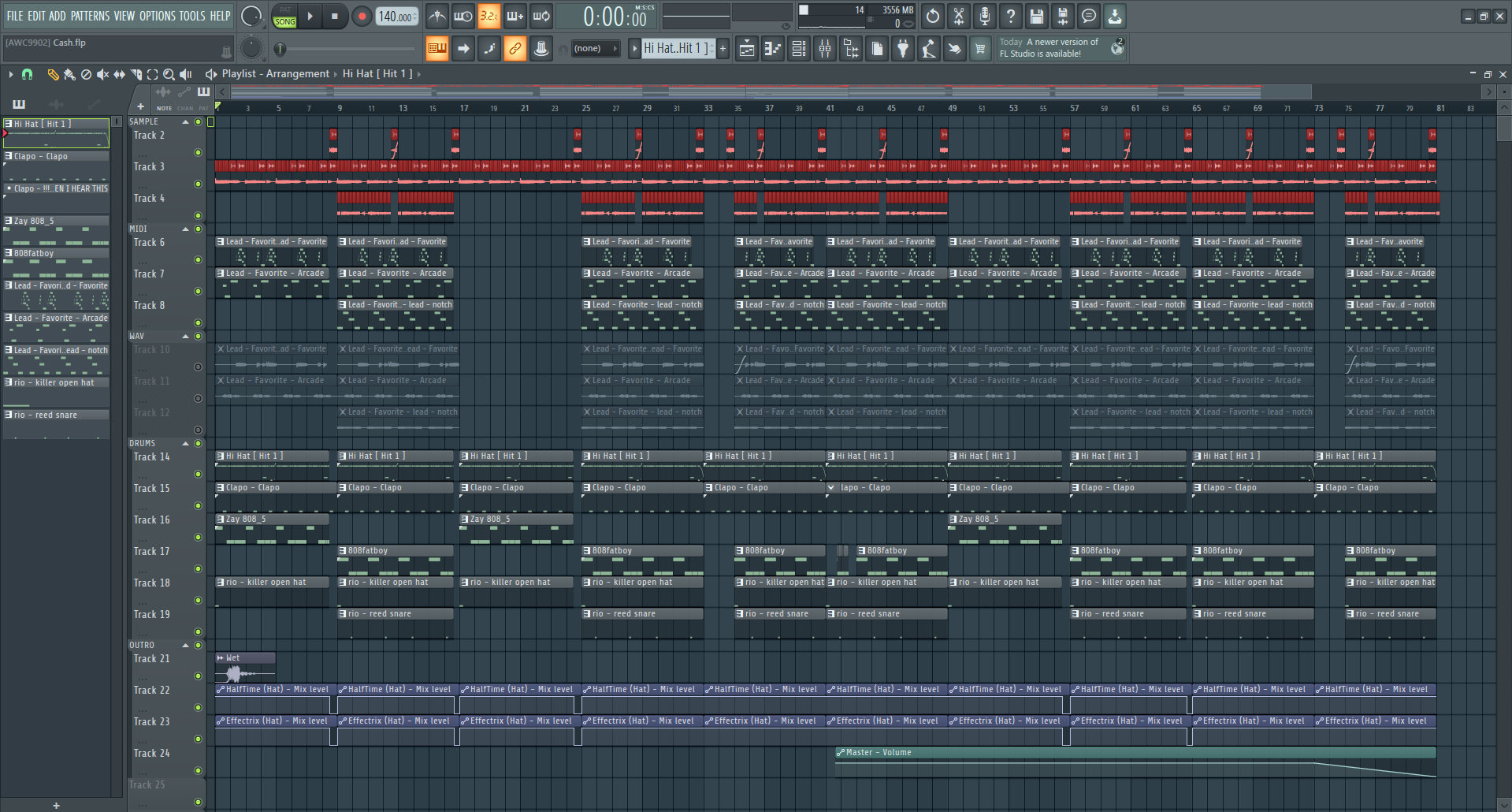The height and width of the screenshot is (812, 1512).
Task: Collapse the SAMPLE track group
Action: [x=186, y=122]
